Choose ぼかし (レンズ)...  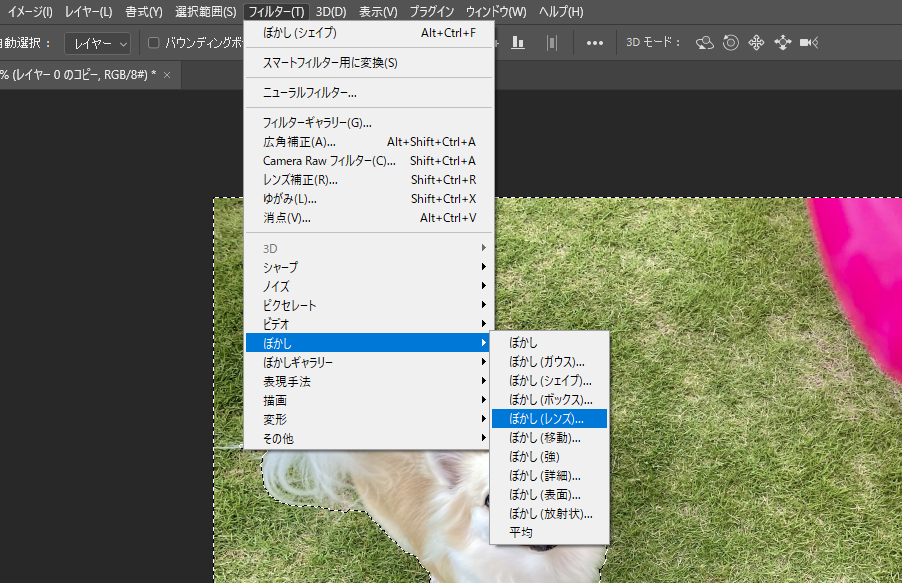[x=549, y=418]
